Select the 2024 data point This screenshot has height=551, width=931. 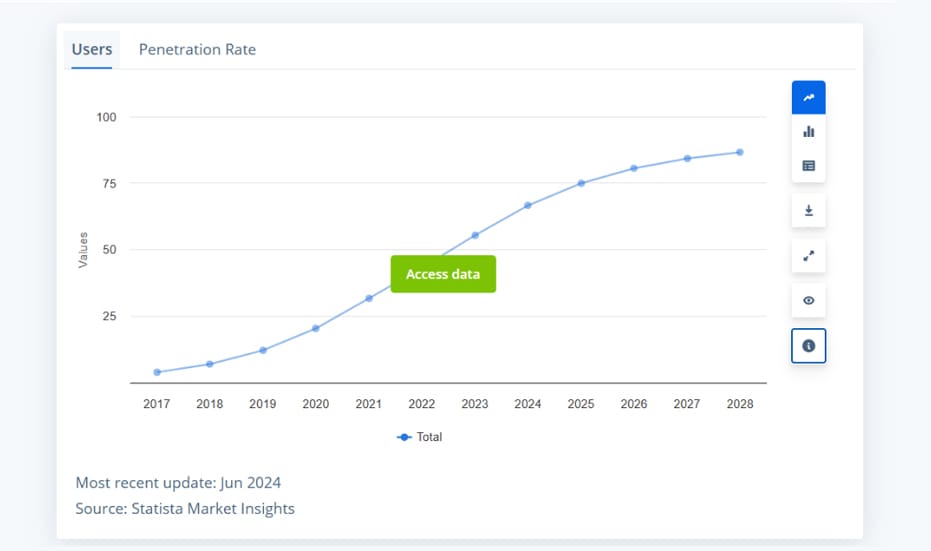point(528,205)
